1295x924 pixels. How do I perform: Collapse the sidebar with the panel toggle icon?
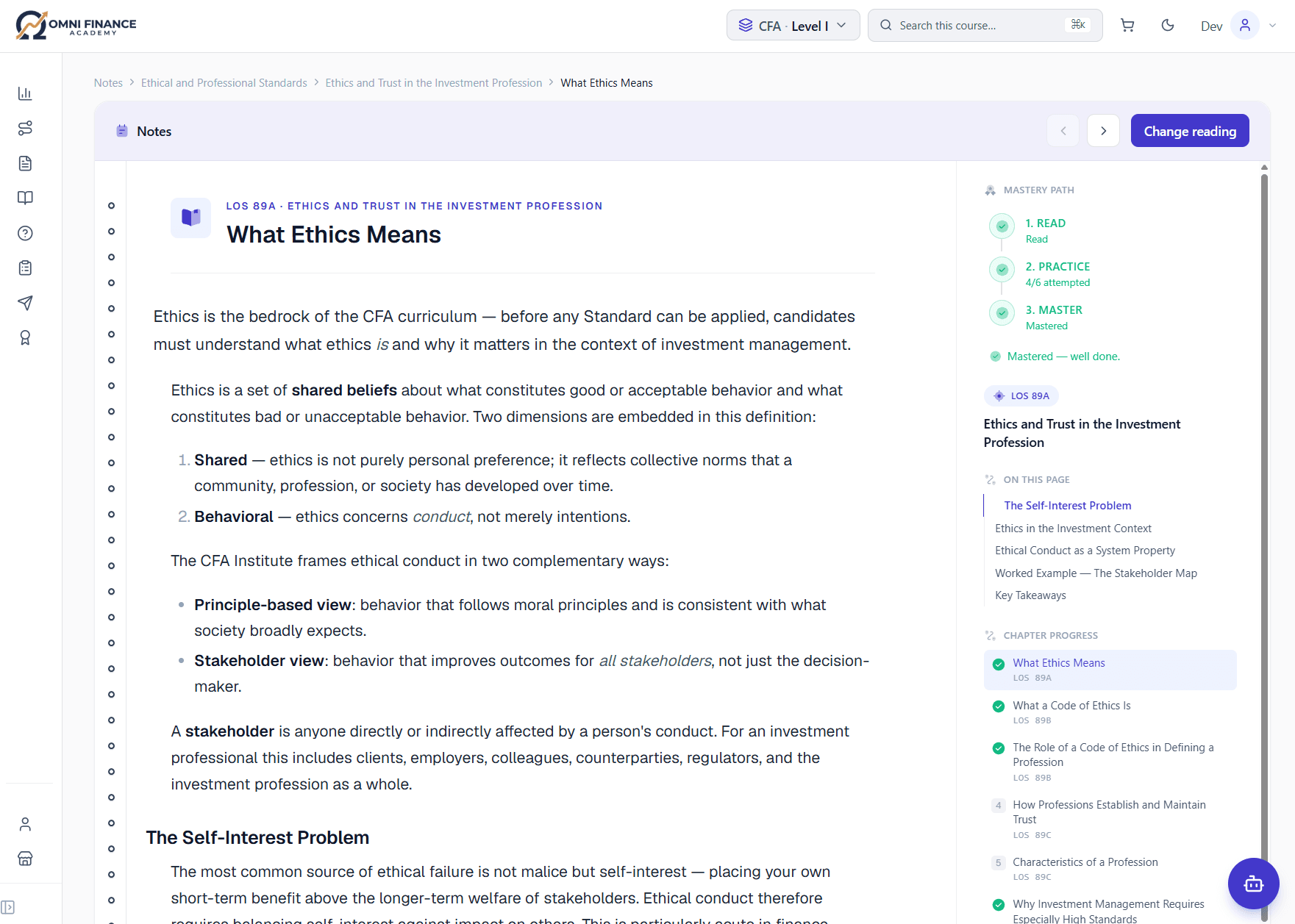pyautogui.click(x=8, y=907)
